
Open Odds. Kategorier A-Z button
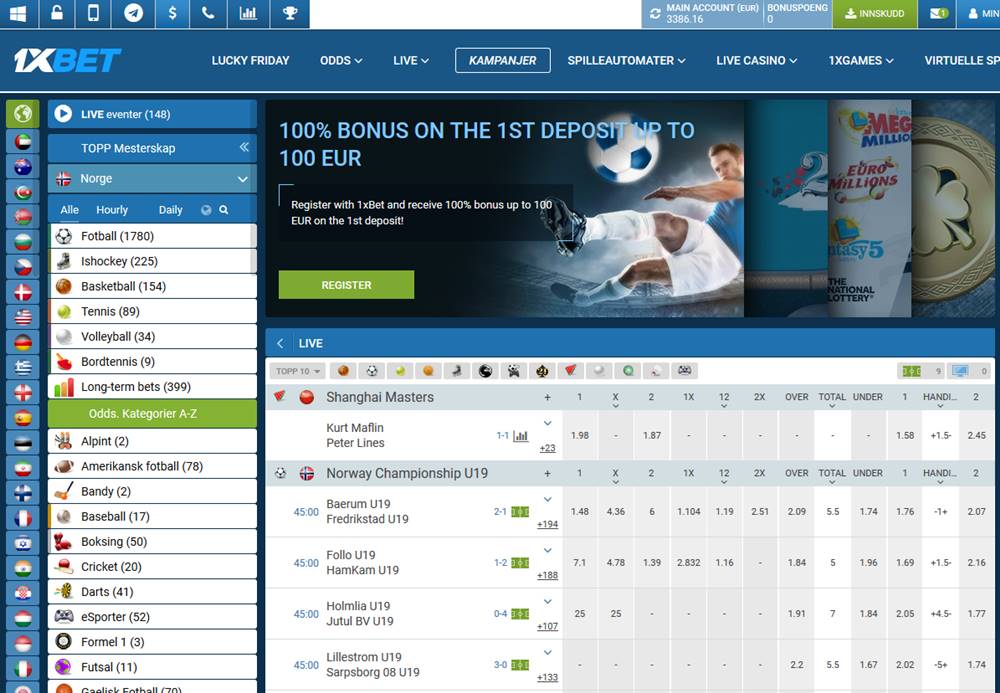tap(152, 414)
